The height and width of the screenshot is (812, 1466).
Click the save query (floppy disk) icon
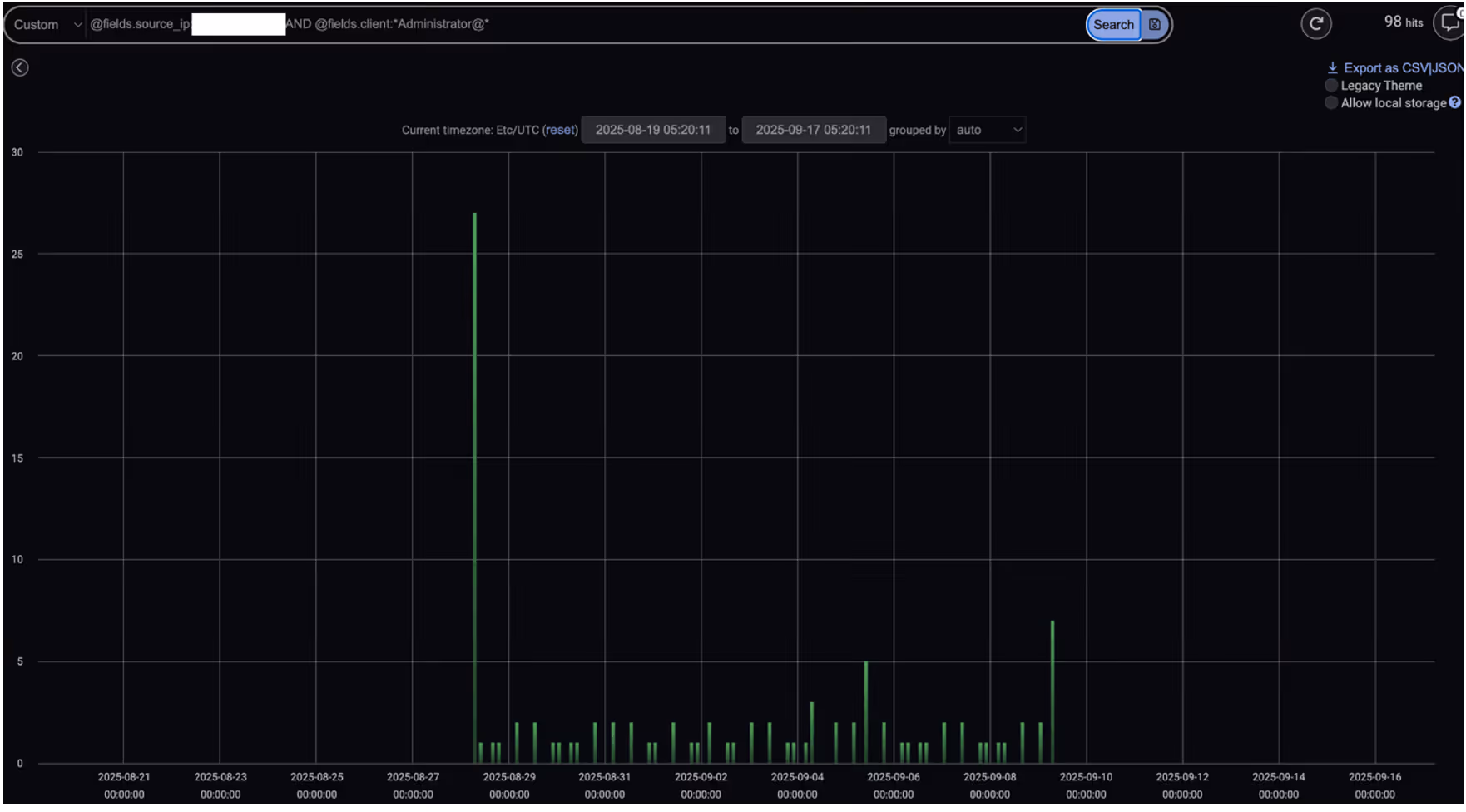pyautogui.click(x=1156, y=24)
